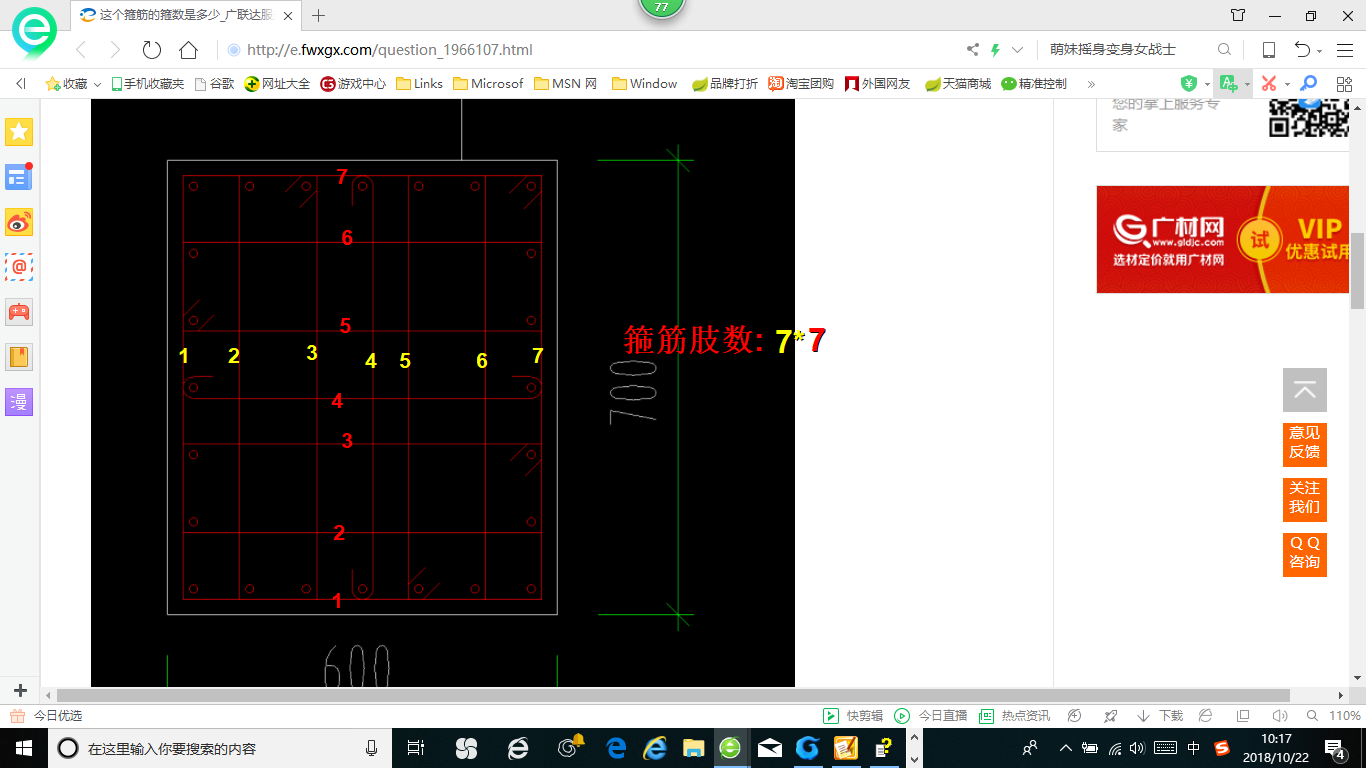Screen dimensions: 1366x768
Task: Open the Microsof bookmark folder
Action: coord(488,84)
